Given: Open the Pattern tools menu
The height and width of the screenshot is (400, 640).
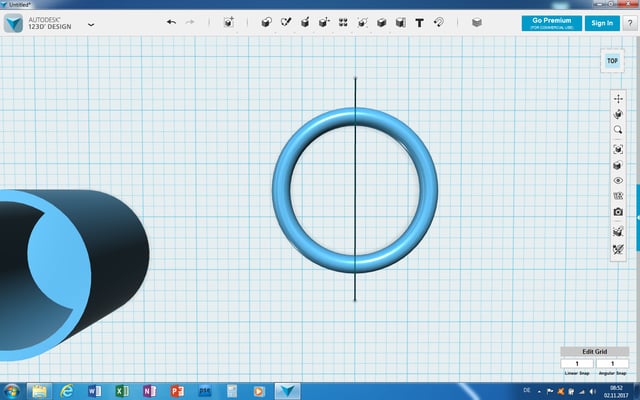Looking at the screenshot, I should [343, 22].
